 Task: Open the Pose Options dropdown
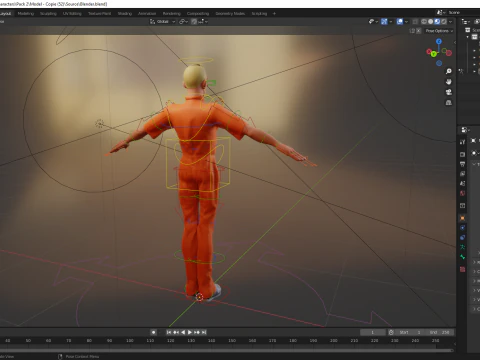pyautogui.click(x=439, y=31)
